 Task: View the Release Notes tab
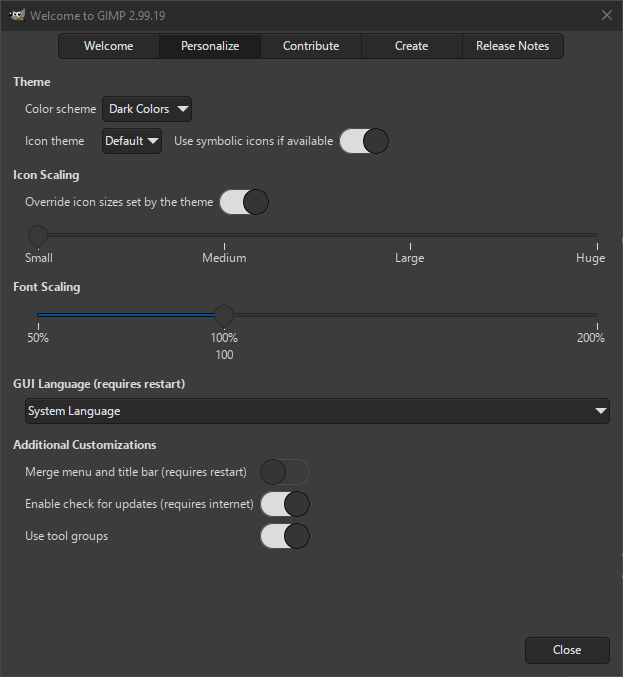coord(512,46)
